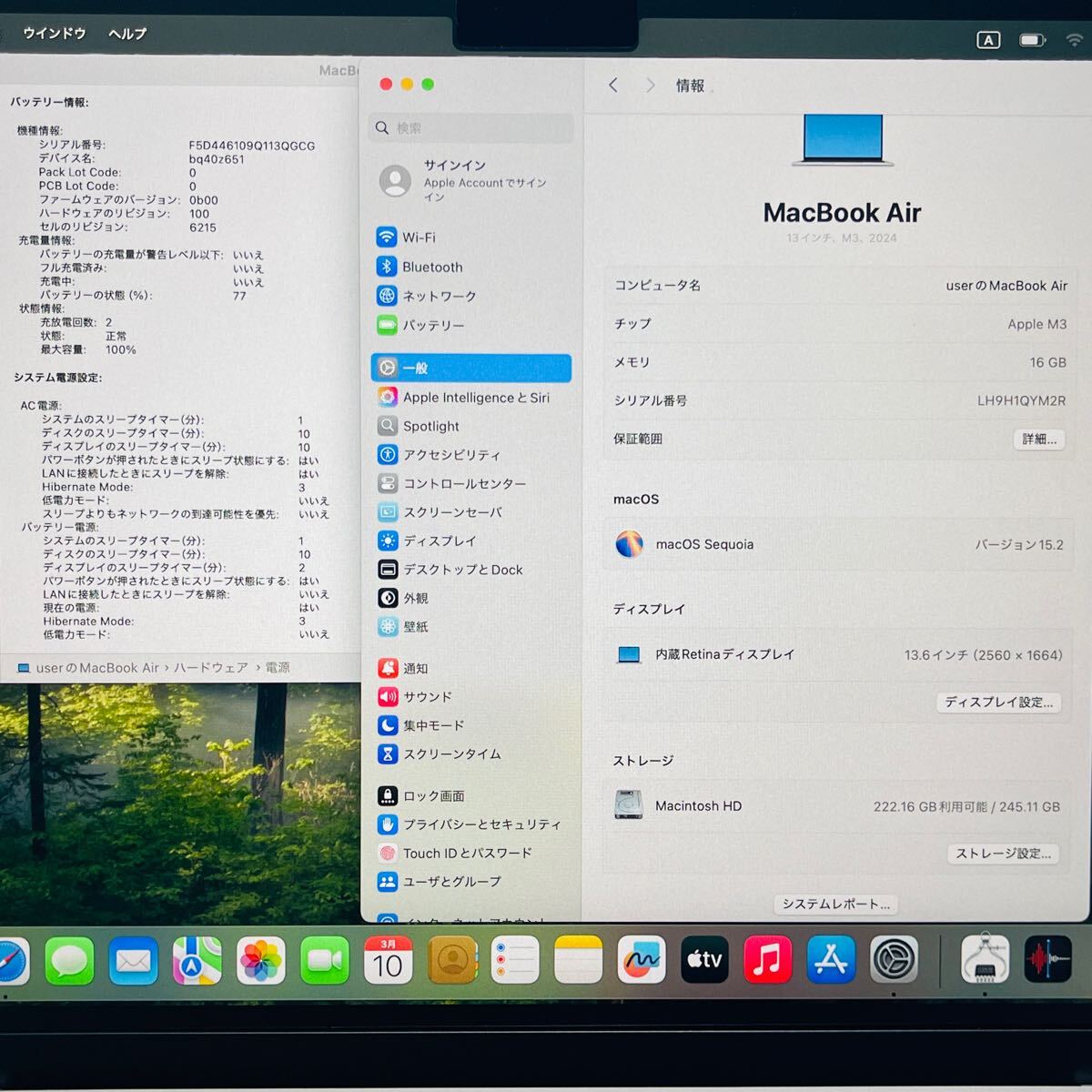
Task: Launch Maps from the Dock
Action: click(x=197, y=960)
